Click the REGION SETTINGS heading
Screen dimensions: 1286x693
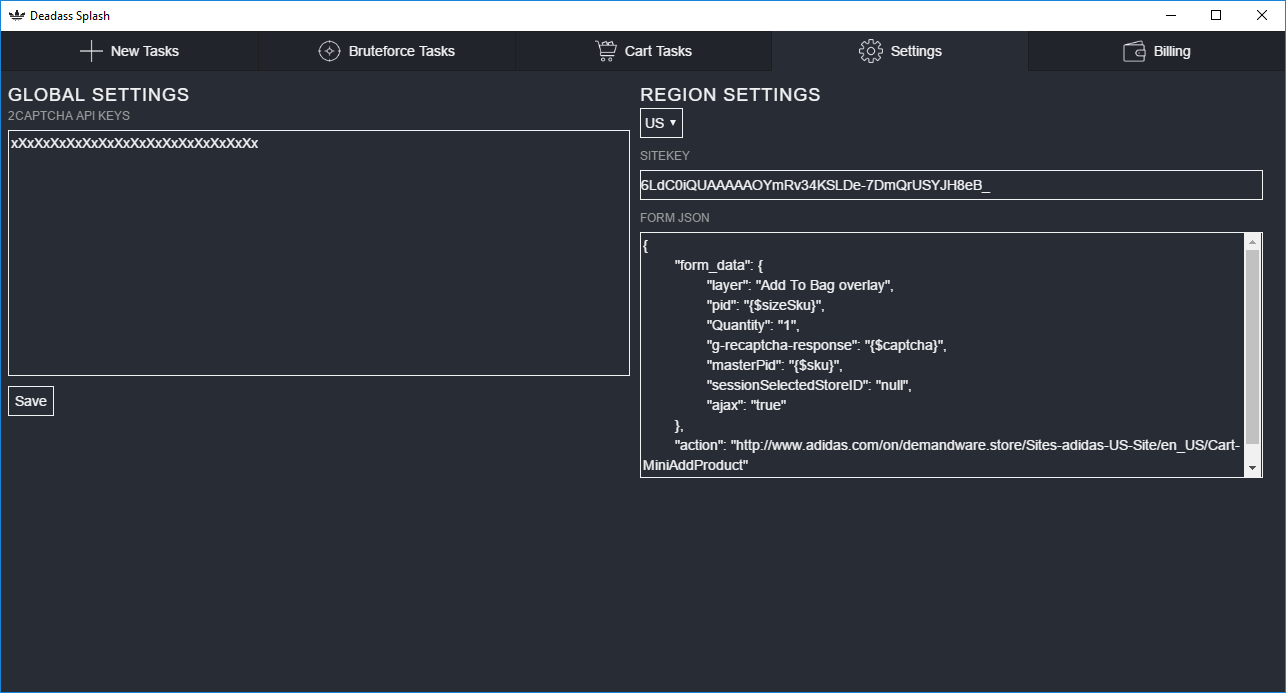pyautogui.click(x=730, y=95)
